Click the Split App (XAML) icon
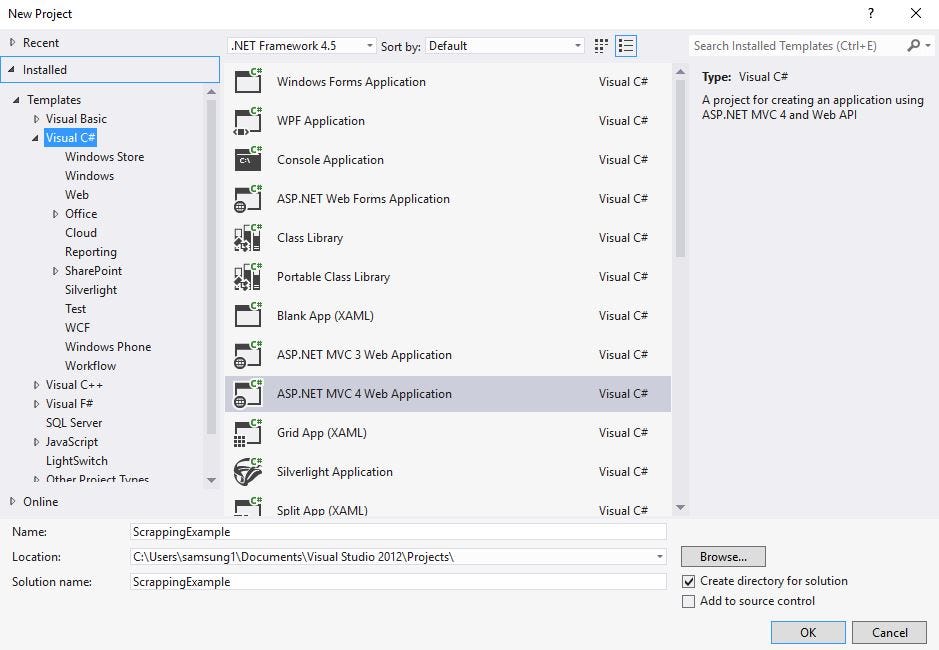The image size is (939, 650). 248,506
